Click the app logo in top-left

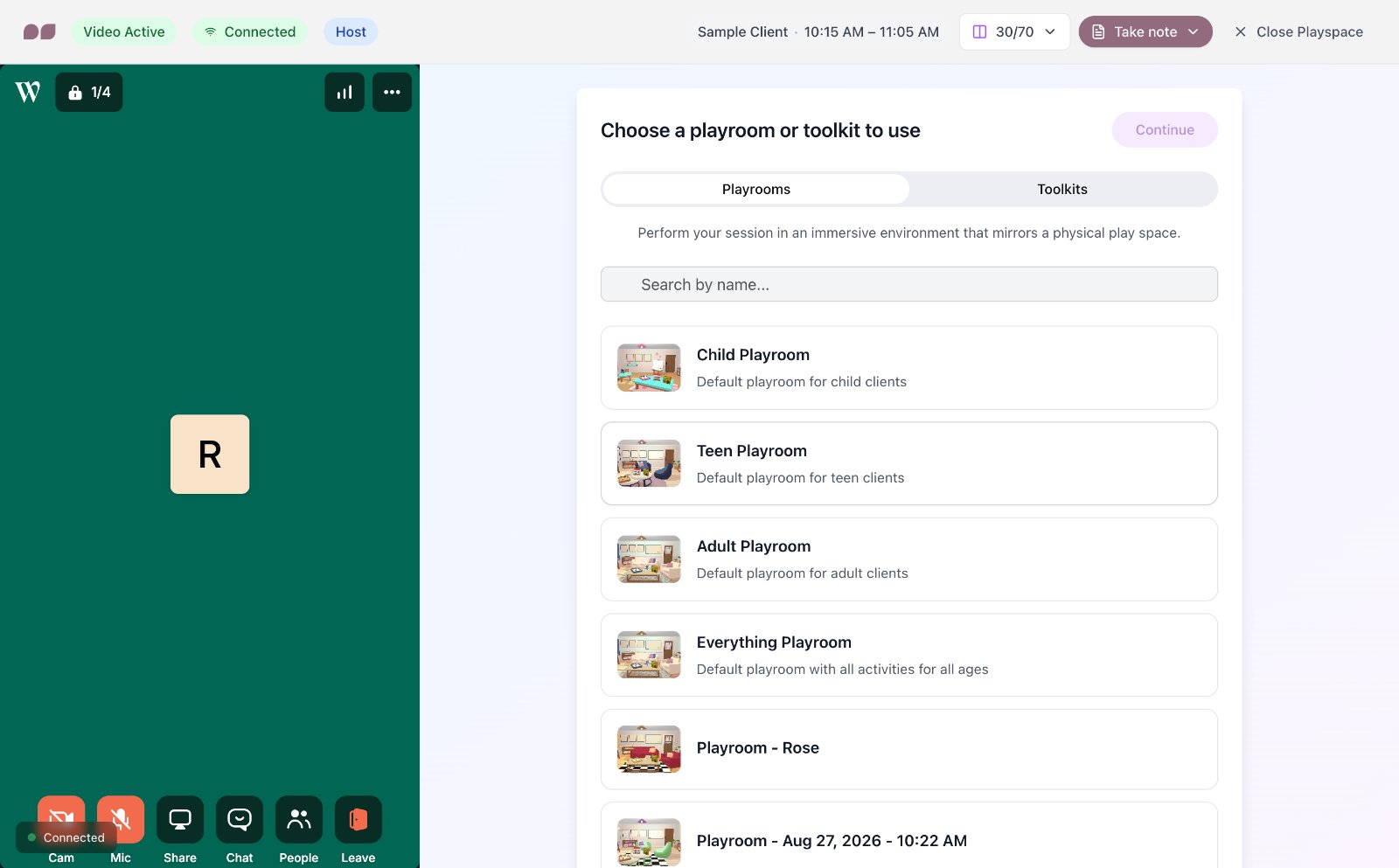coord(39,31)
